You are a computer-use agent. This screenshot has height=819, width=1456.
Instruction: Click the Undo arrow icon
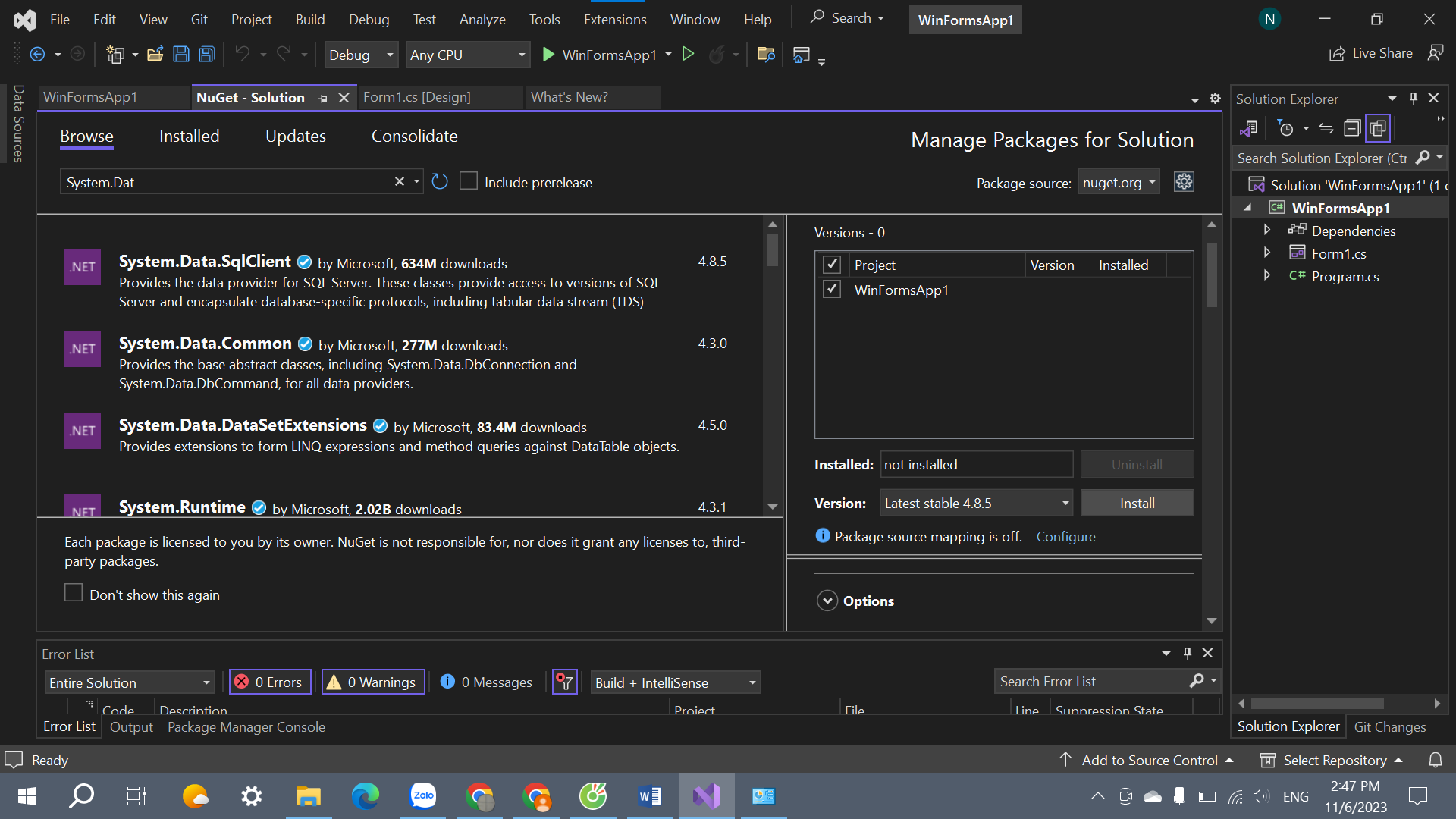(x=242, y=54)
